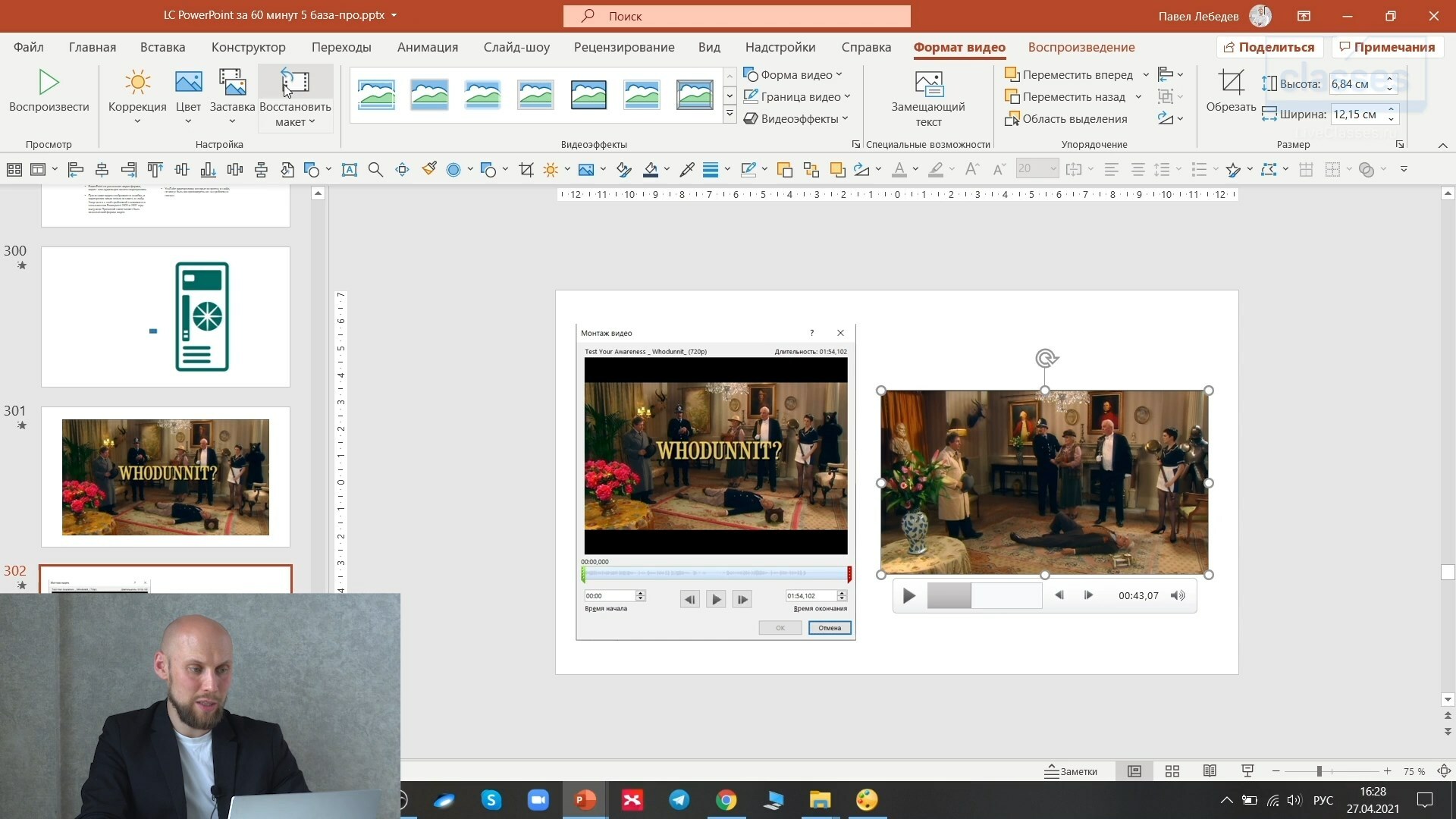1456x819 pixels.
Task: Switch to Reading view in status bar
Action: [x=1210, y=771]
